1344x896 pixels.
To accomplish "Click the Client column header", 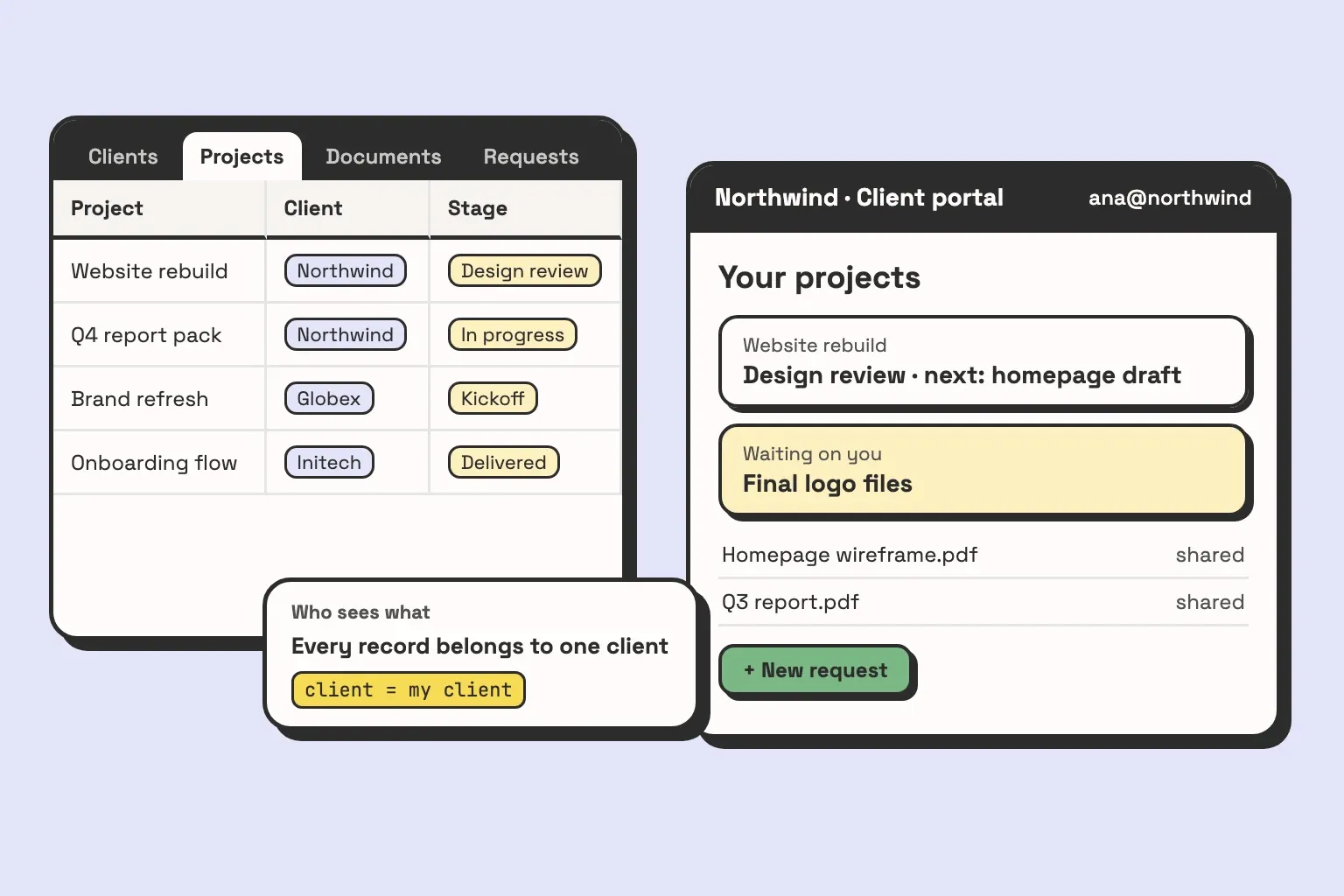I will [347, 208].
